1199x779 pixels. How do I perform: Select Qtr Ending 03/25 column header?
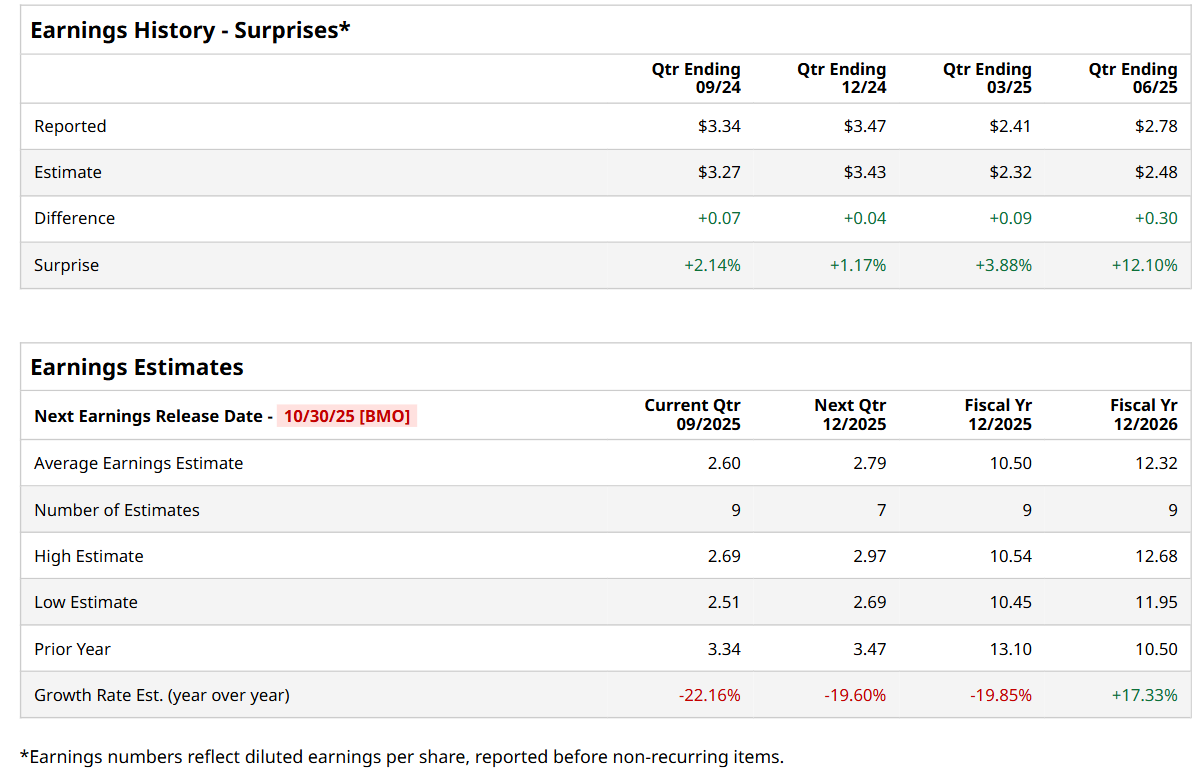(987, 78)
